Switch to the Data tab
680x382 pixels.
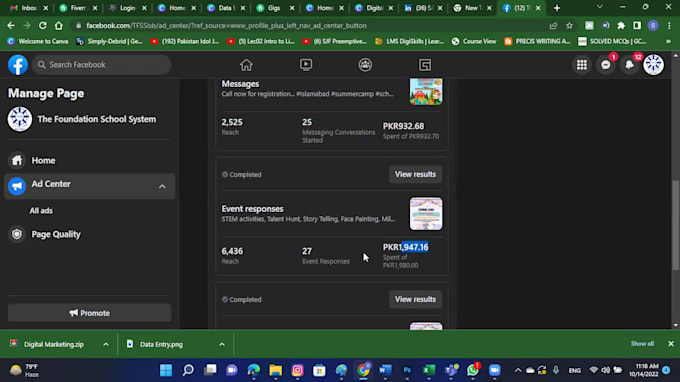tap(226, 8)
